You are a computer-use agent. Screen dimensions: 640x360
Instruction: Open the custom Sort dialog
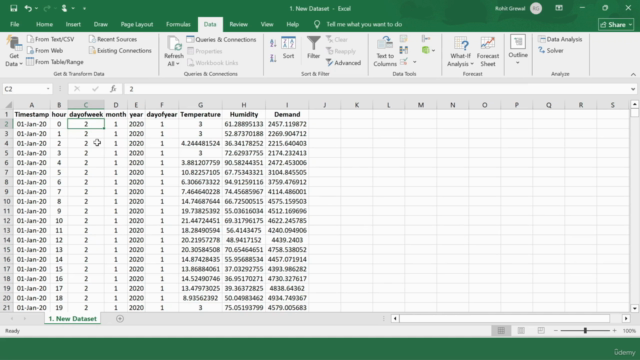tap(288, 48)
